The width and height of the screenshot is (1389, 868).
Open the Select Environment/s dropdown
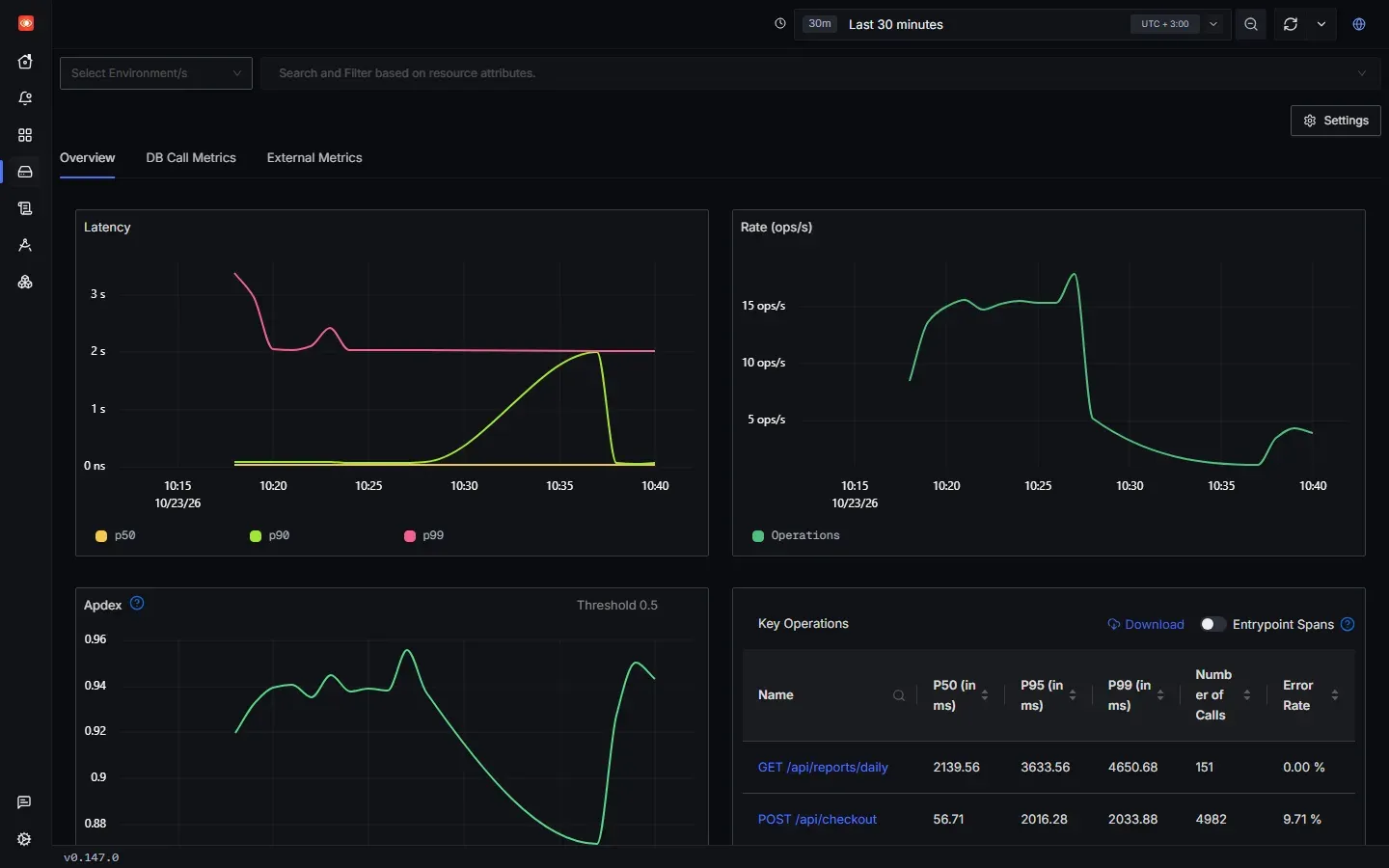click(x=156, y=73)
